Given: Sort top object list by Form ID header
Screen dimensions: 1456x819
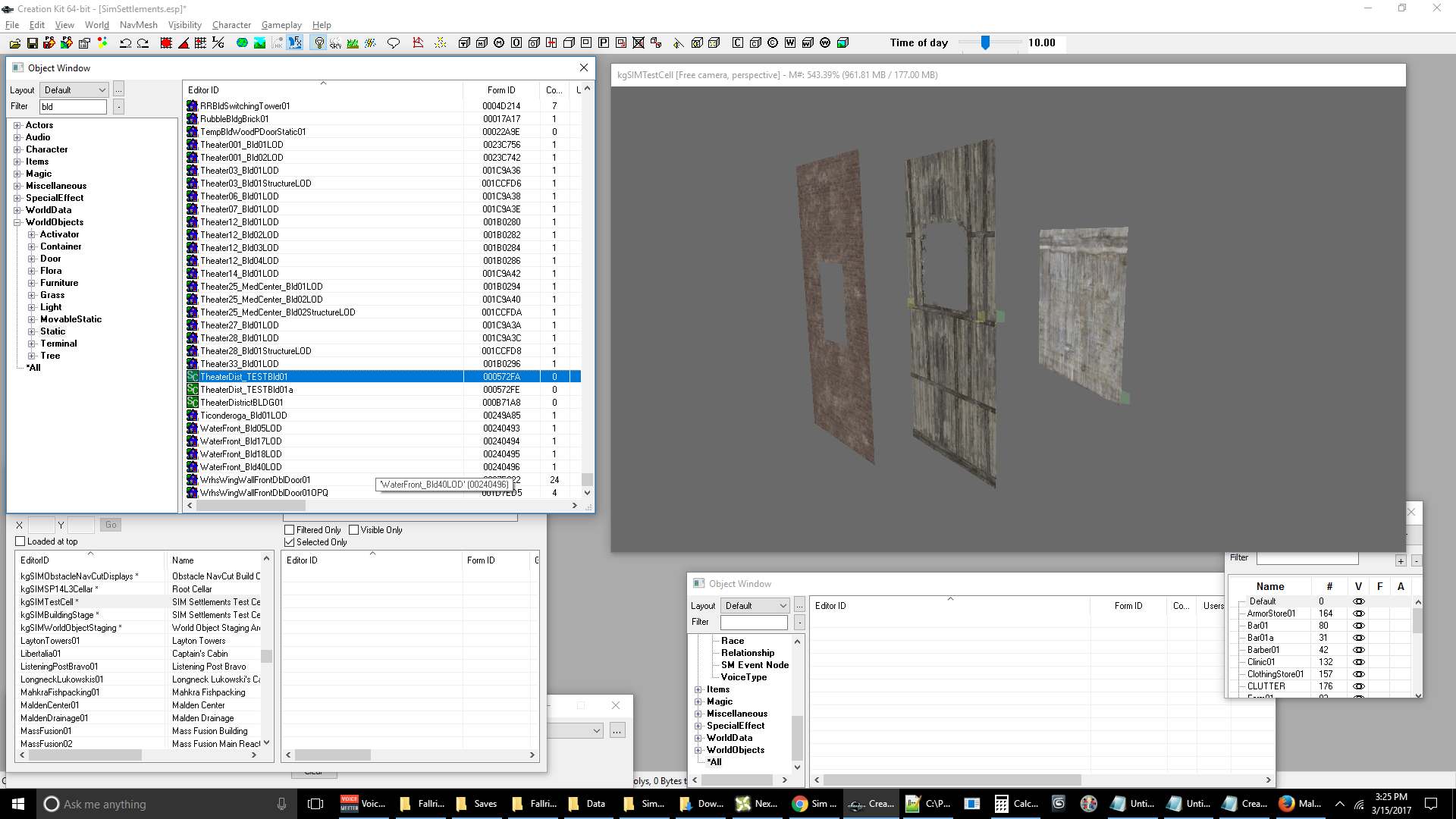Looking at the screenshot, I should (x=501, y=90).
